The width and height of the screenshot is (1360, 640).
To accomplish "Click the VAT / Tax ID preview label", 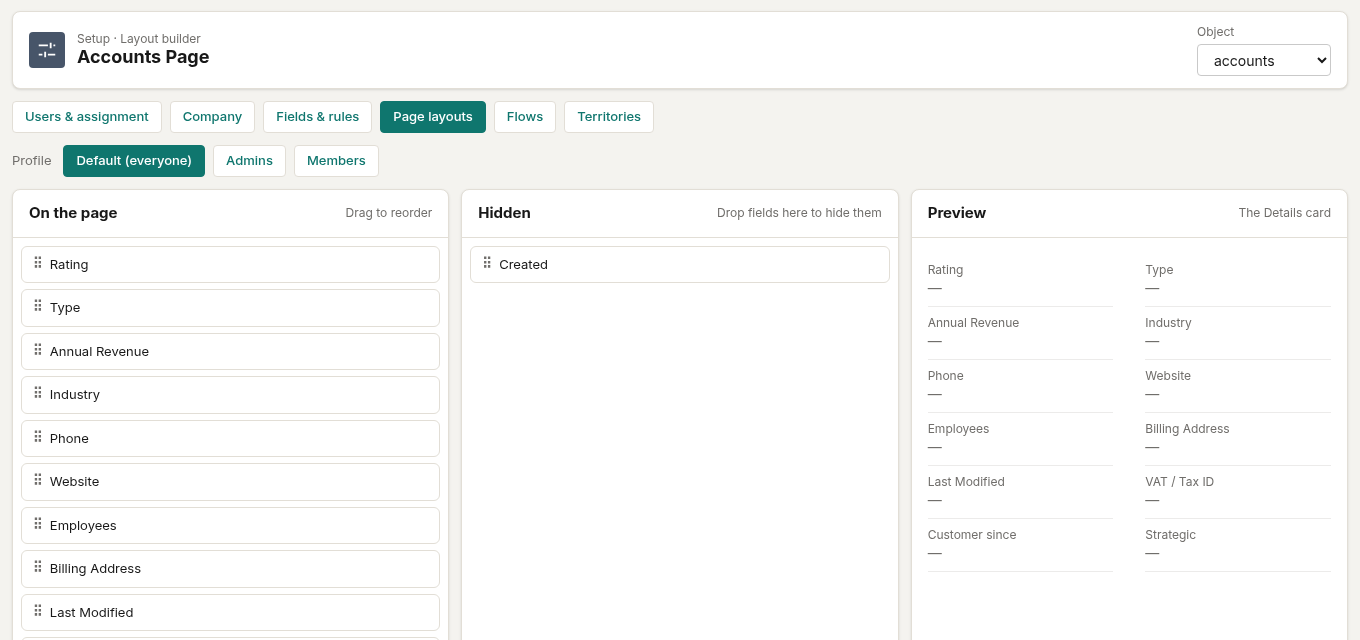I will click(1179, 482).
